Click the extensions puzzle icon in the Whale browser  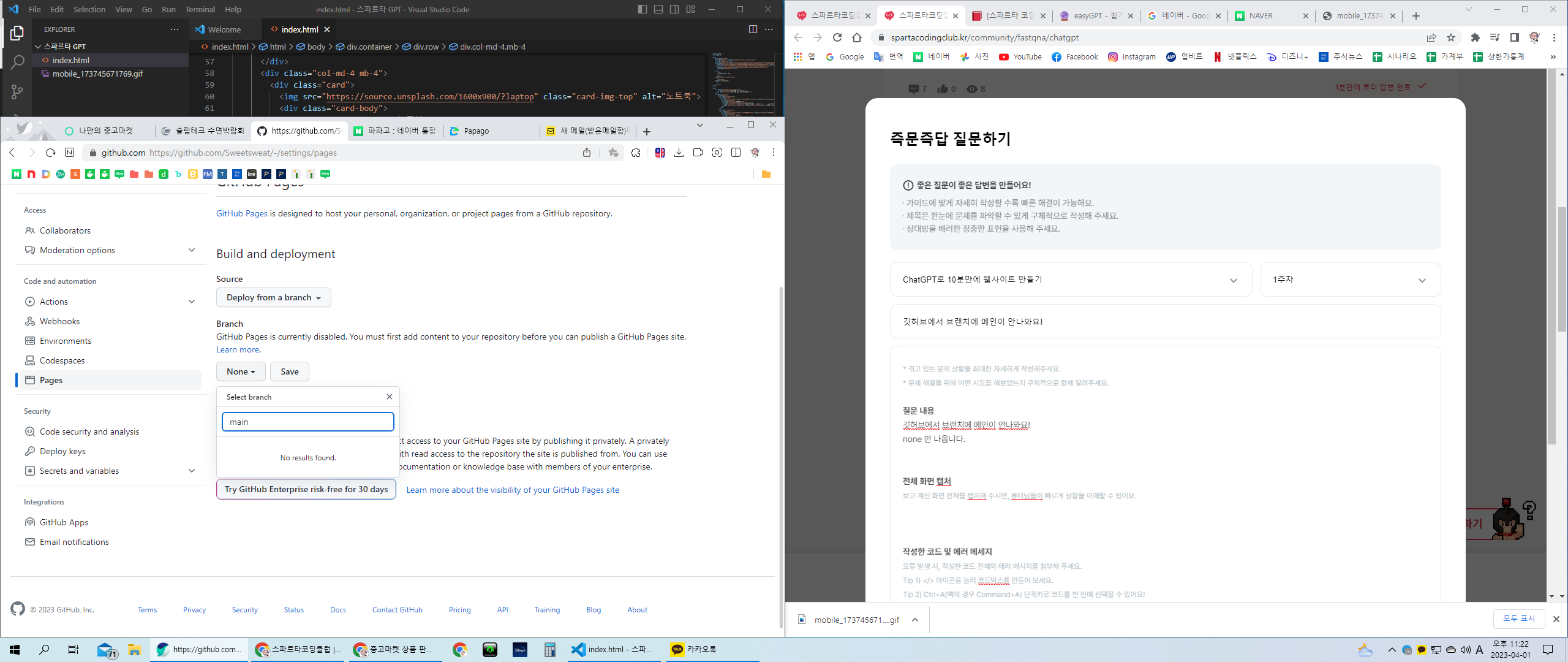point(636,153)
